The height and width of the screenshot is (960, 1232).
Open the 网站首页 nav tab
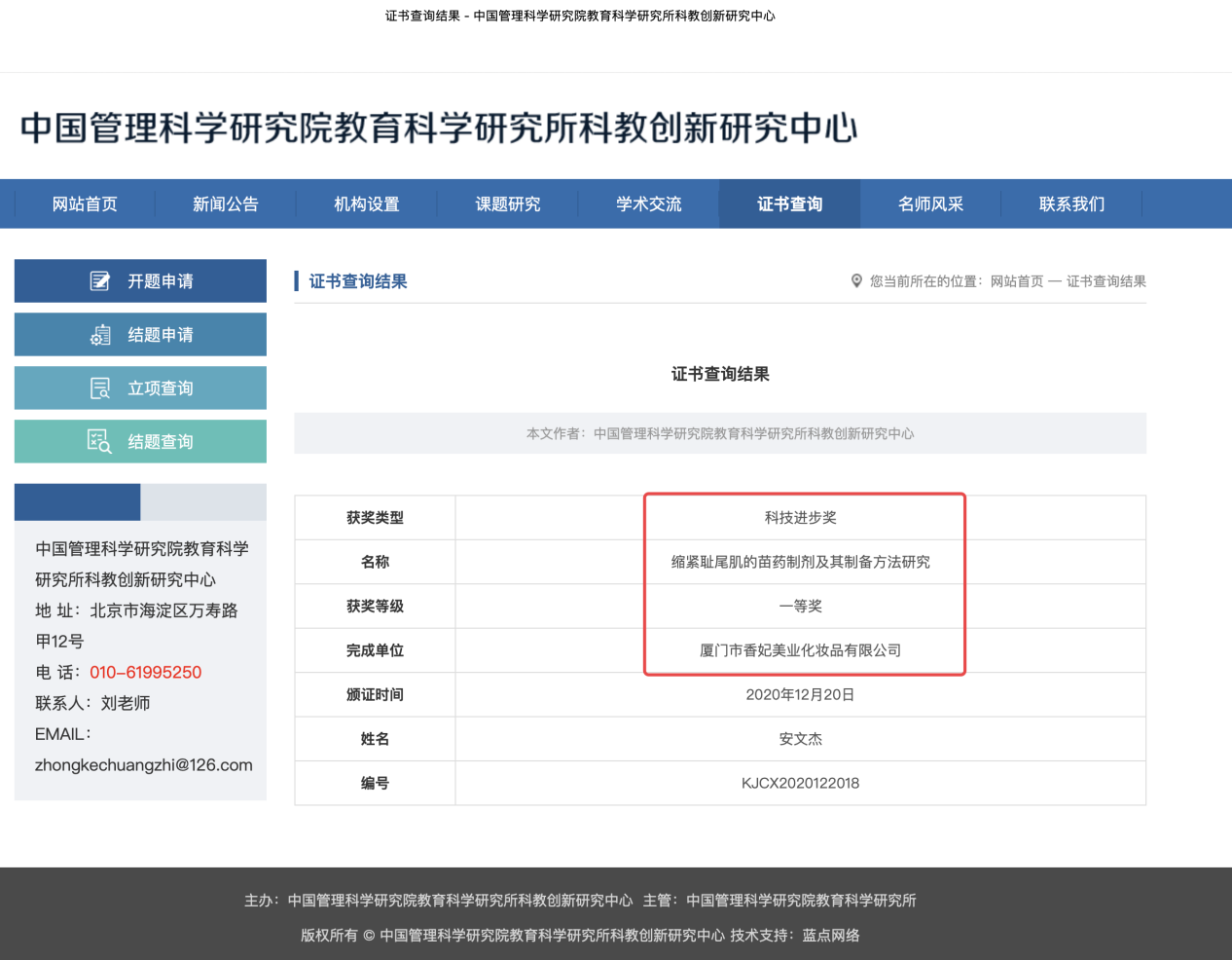pyautogui.click(x=85, y=204)
